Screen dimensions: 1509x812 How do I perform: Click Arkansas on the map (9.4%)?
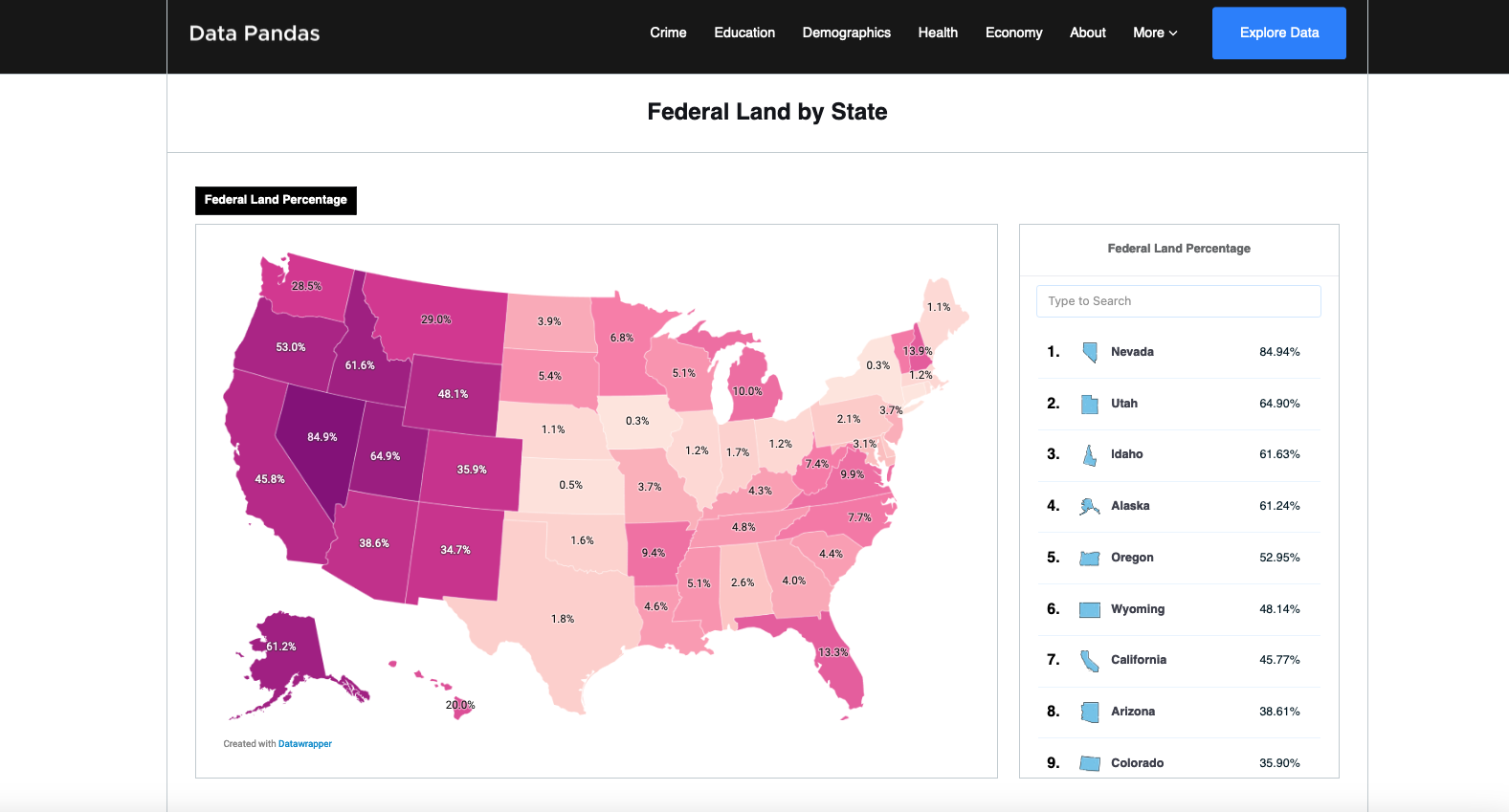click(x=655, y=552)
